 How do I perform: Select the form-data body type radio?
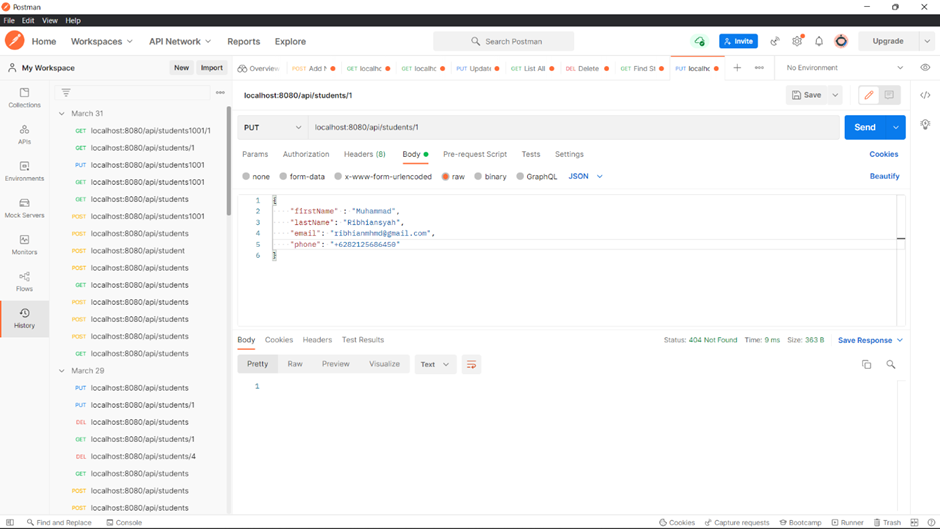283,176
